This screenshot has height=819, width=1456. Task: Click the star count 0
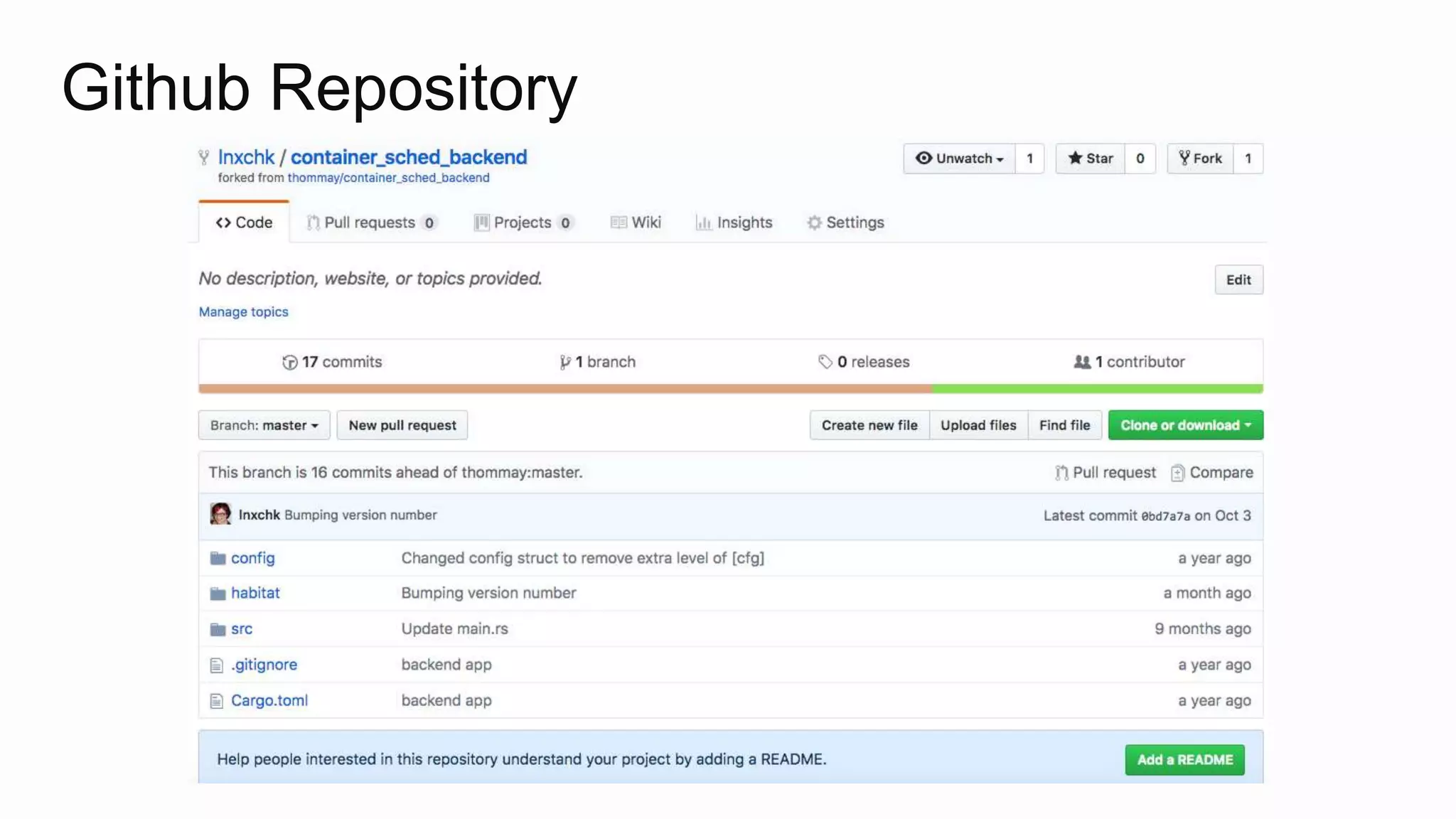(1140, 159)
